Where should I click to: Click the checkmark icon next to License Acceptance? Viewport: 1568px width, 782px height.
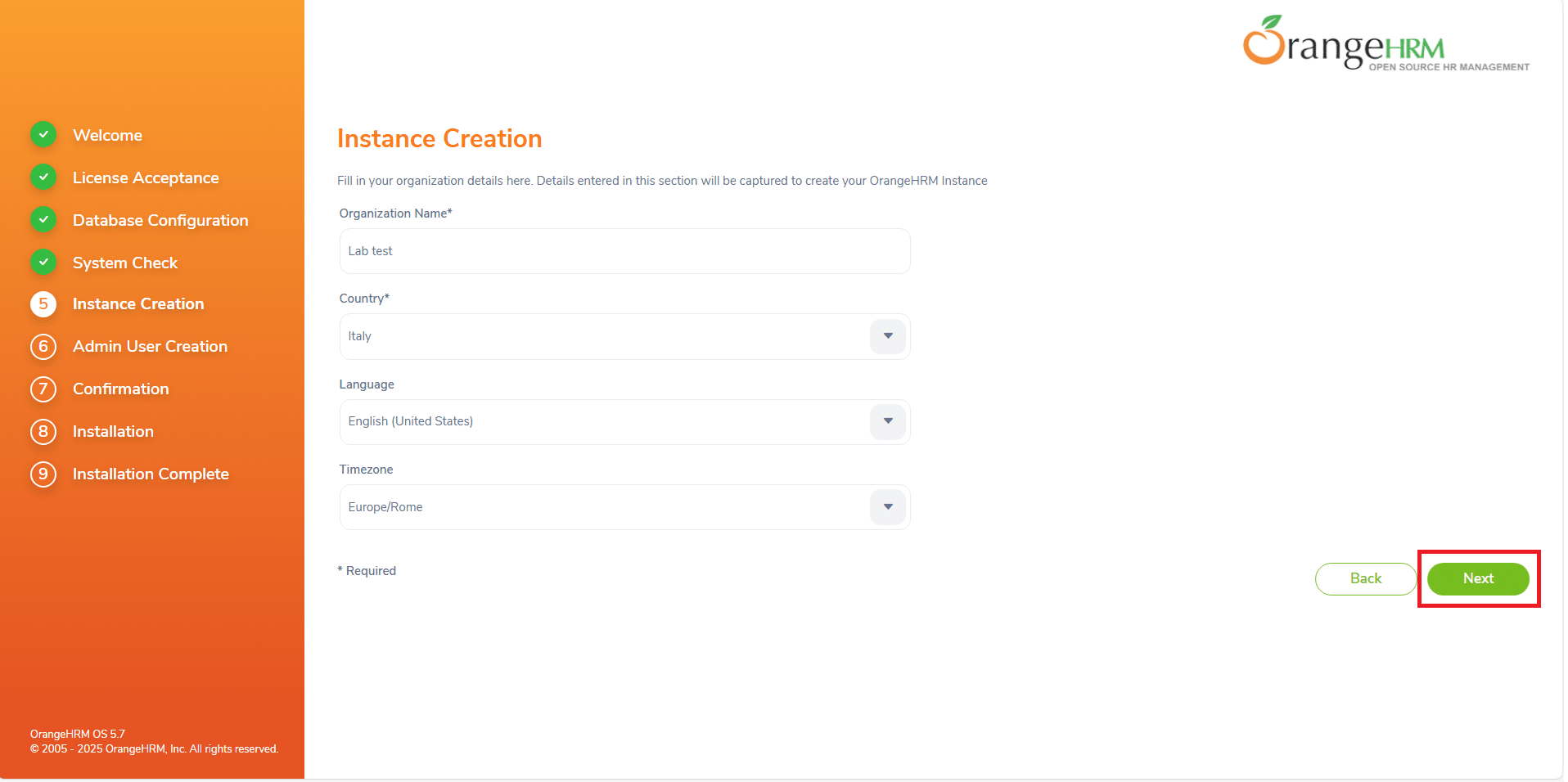point(43,177)
